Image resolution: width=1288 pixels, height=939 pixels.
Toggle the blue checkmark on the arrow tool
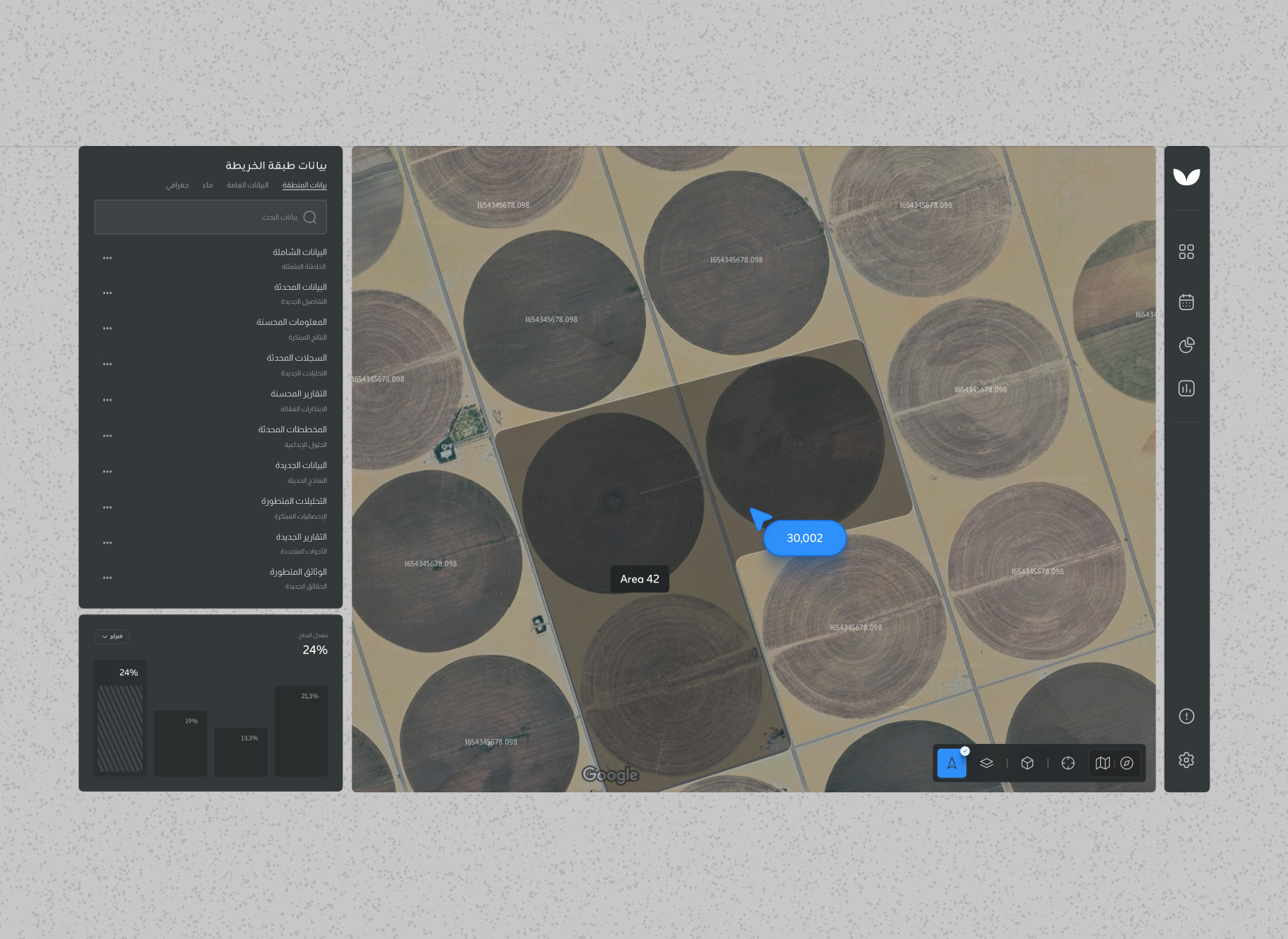click(965, 750)
